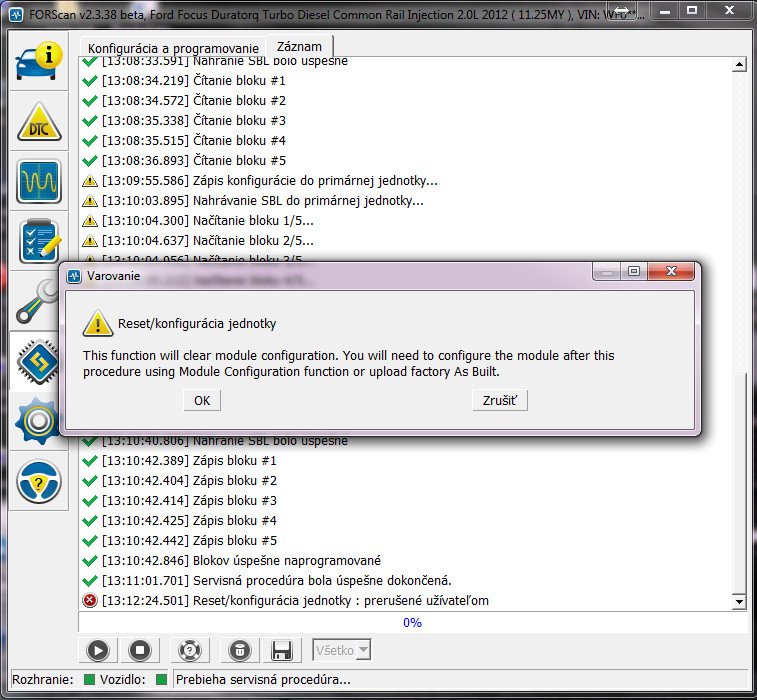Image resolution: width=757 pixels, height=700 pixels.
Task: Switch to Konfigurácia a programovanie tab
Action: click(173, 48)
